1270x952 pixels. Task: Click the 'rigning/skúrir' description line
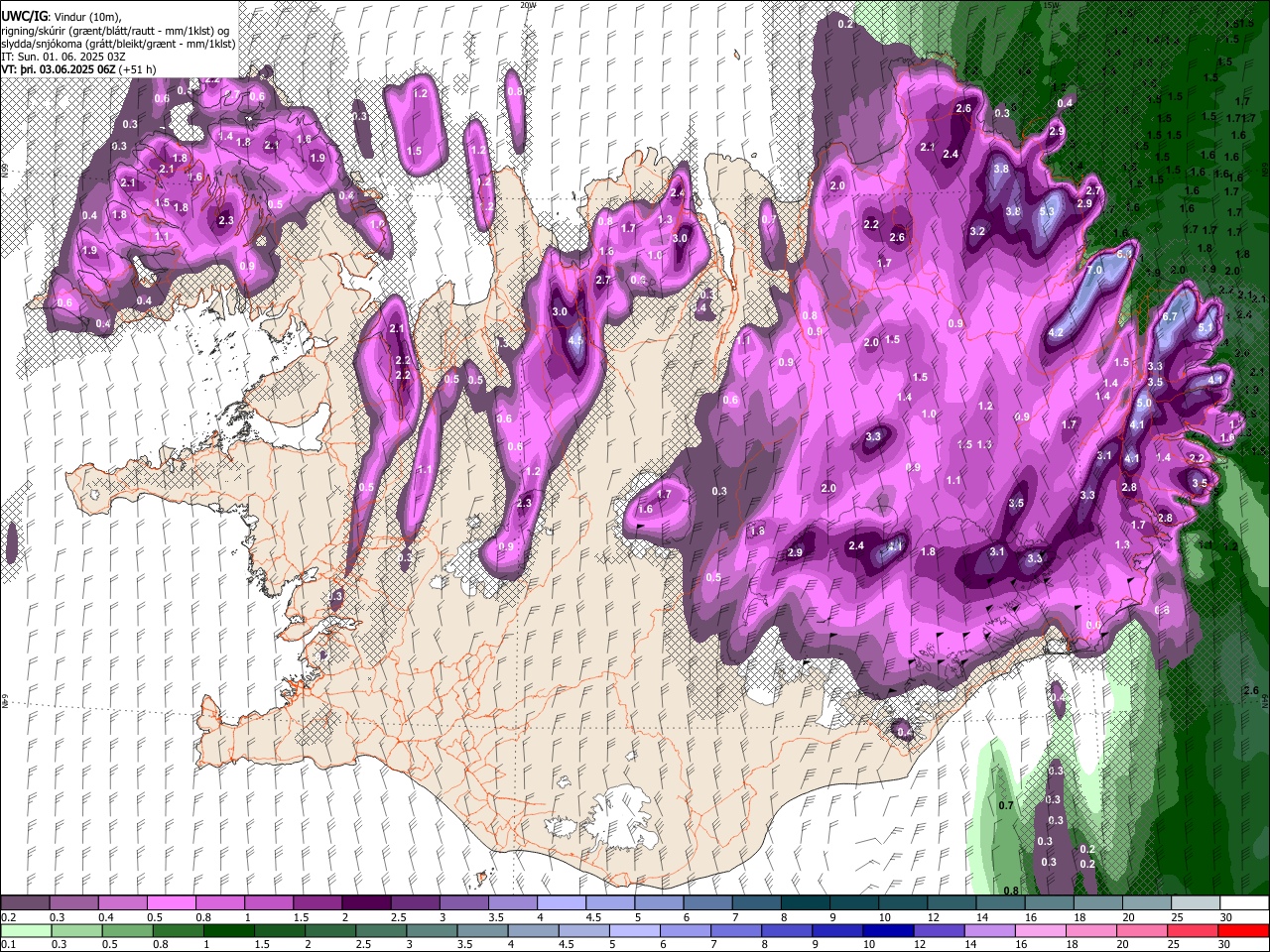115,31
